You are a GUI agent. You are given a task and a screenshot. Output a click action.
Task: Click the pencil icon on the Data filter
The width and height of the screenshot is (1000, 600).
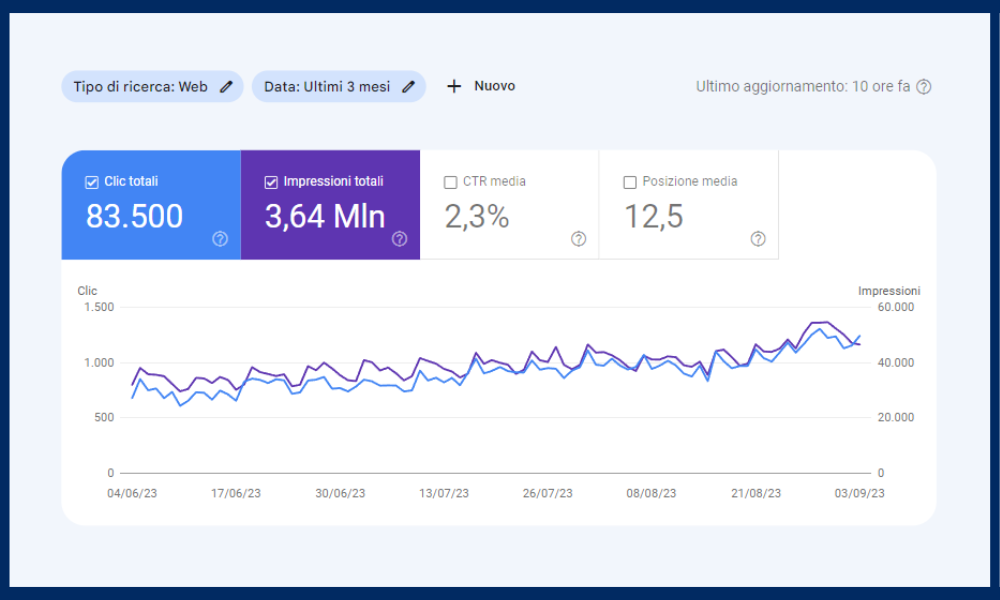click(408, 87)
